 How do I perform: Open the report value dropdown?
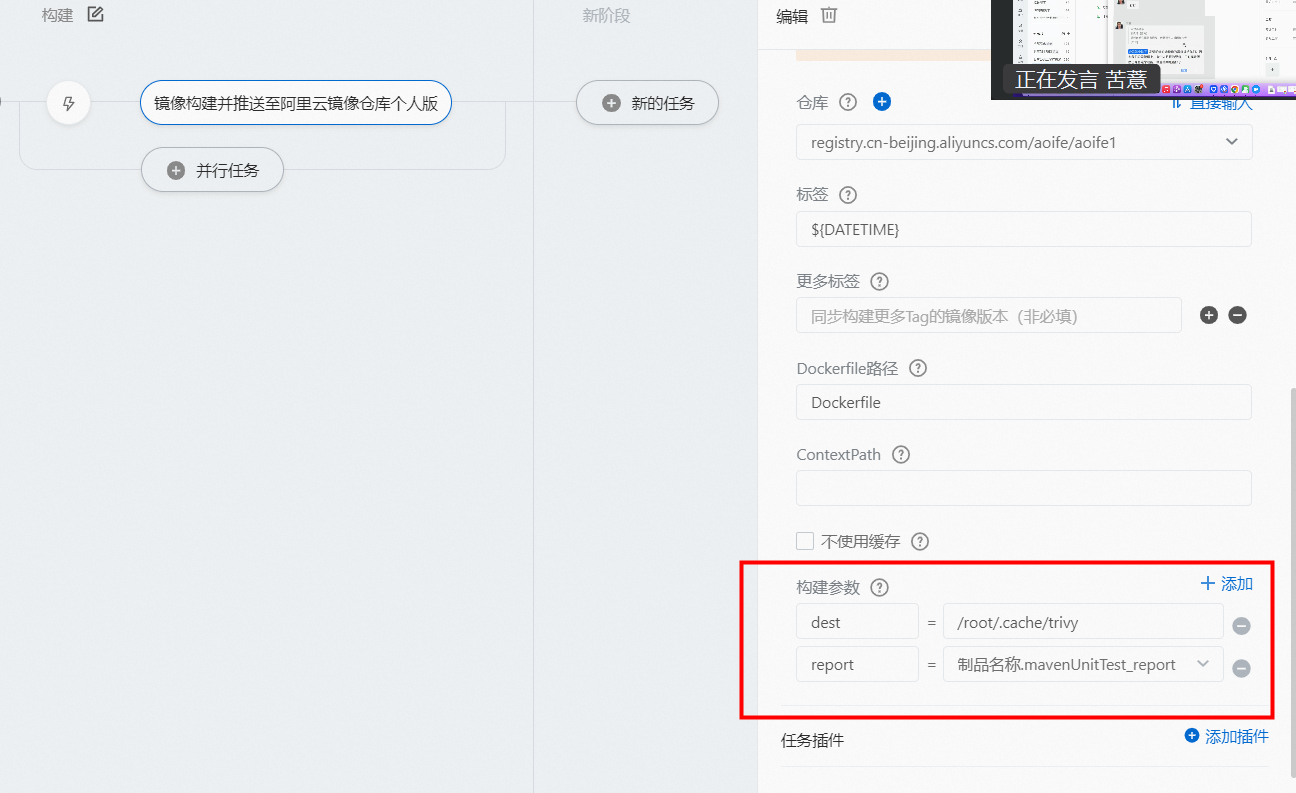[x=1083, y=664]
